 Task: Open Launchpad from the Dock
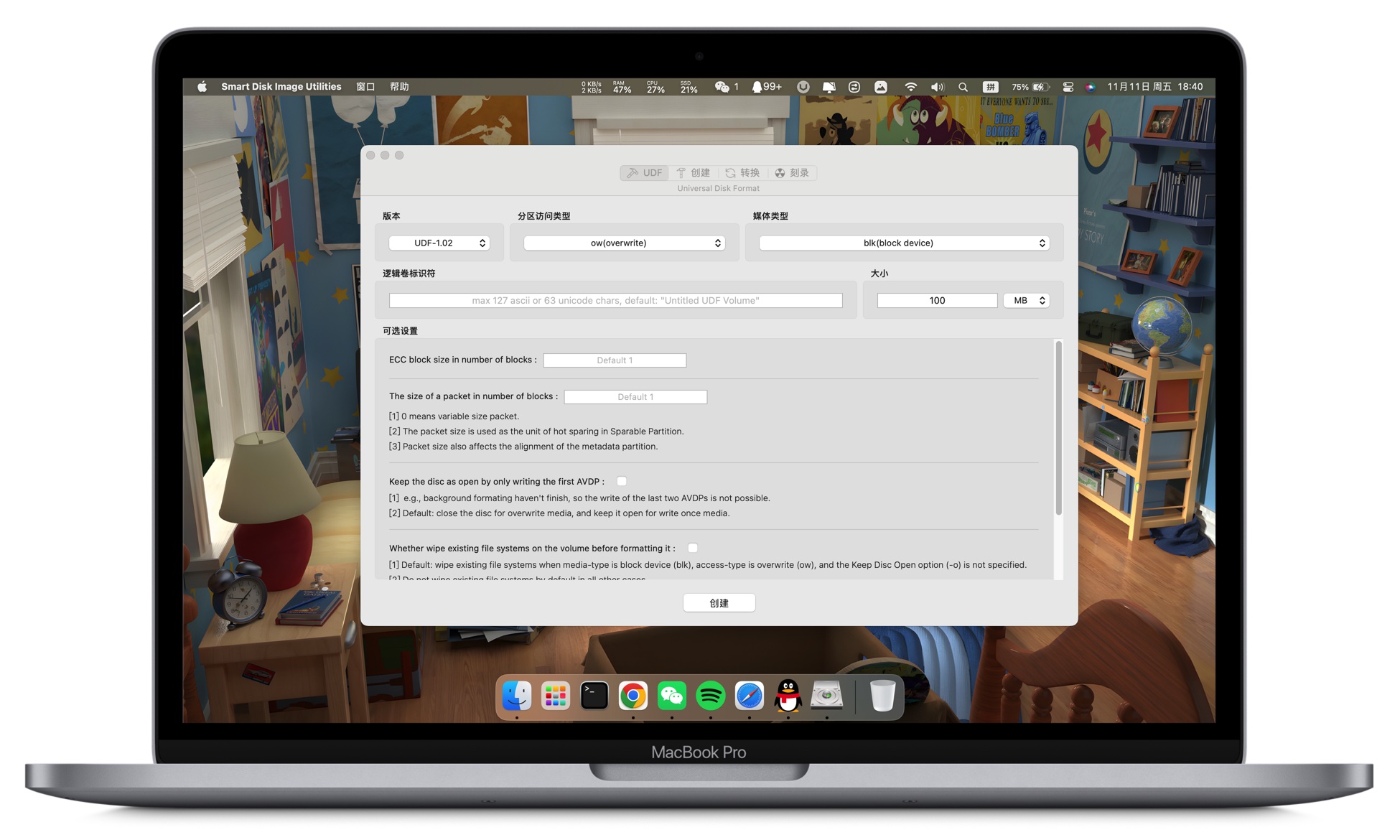[x=556, y=696]
